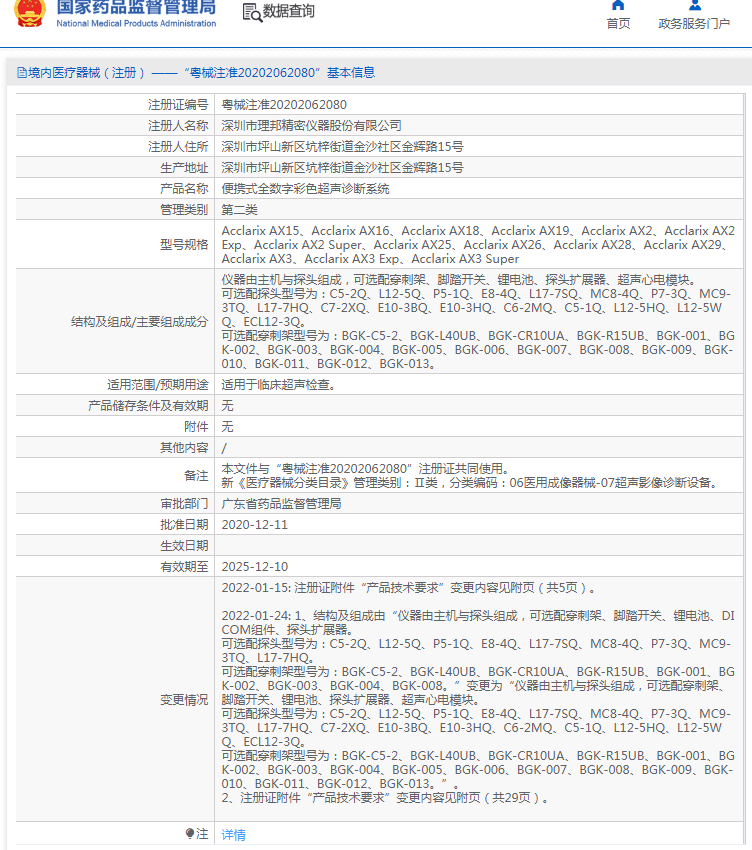The height and width of the screenshot is (850, 752).
Task: Select 第二类 management category value
Action: [x=239, y=210]
